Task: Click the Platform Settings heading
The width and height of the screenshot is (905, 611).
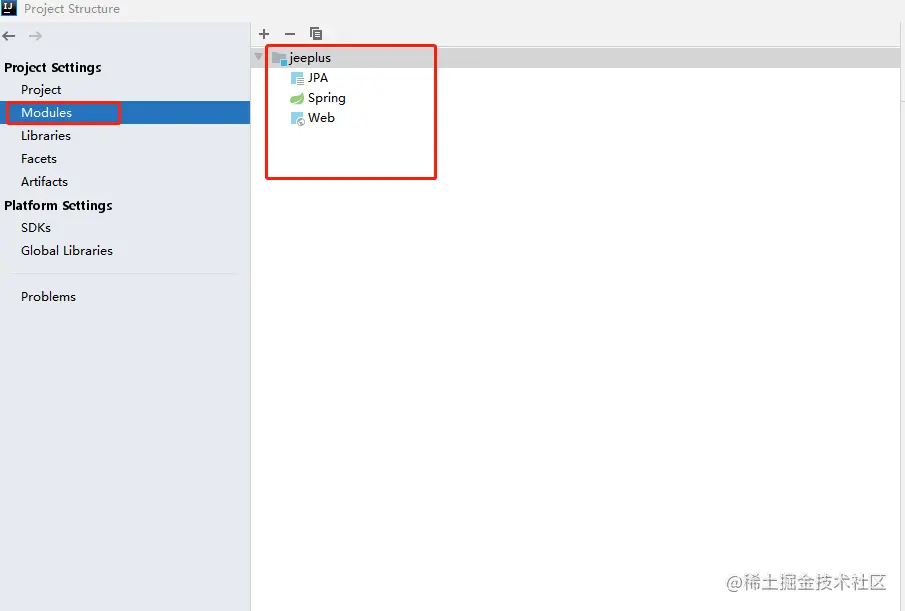Action: click(x=58, y=205)
